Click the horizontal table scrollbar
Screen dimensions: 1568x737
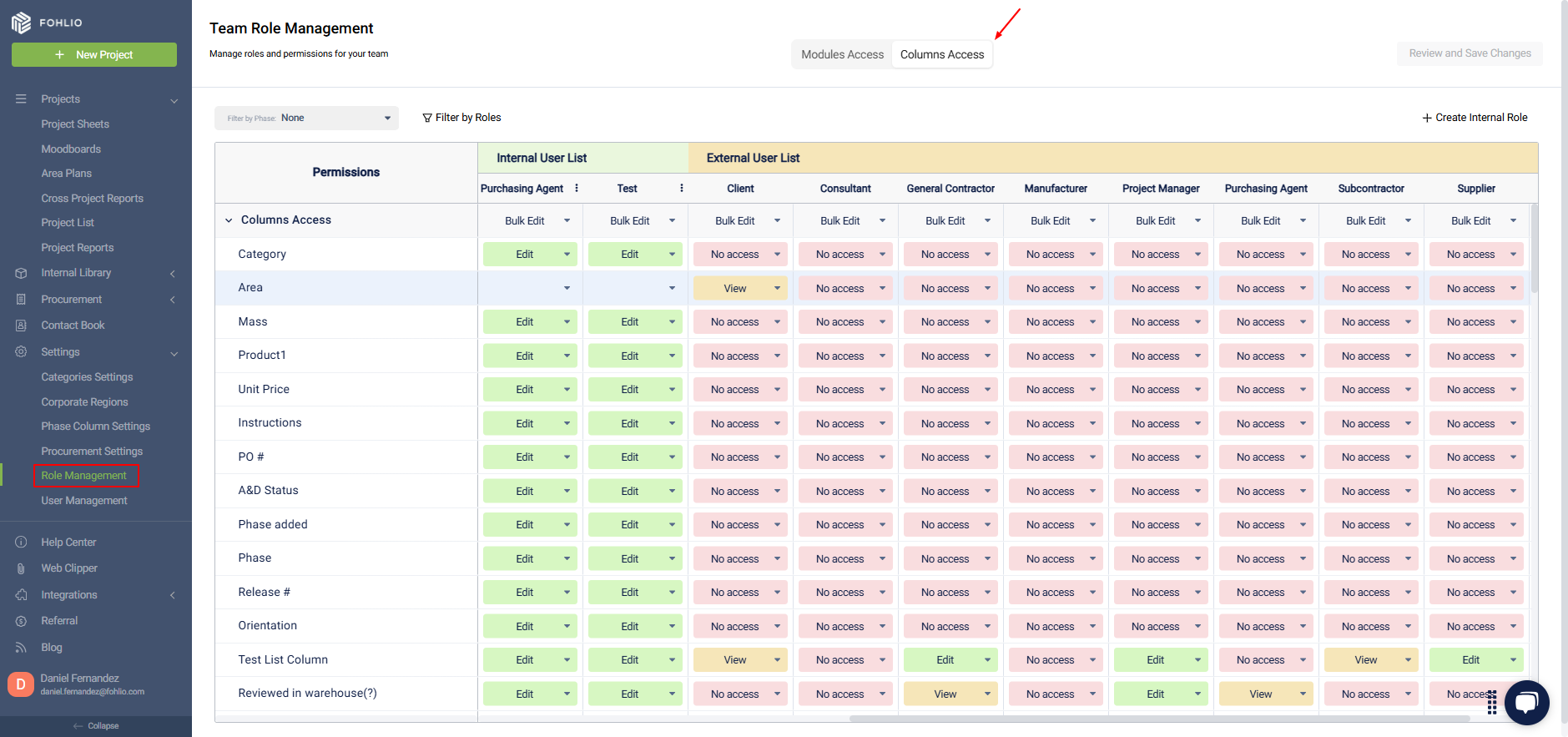coord(1160,719)
